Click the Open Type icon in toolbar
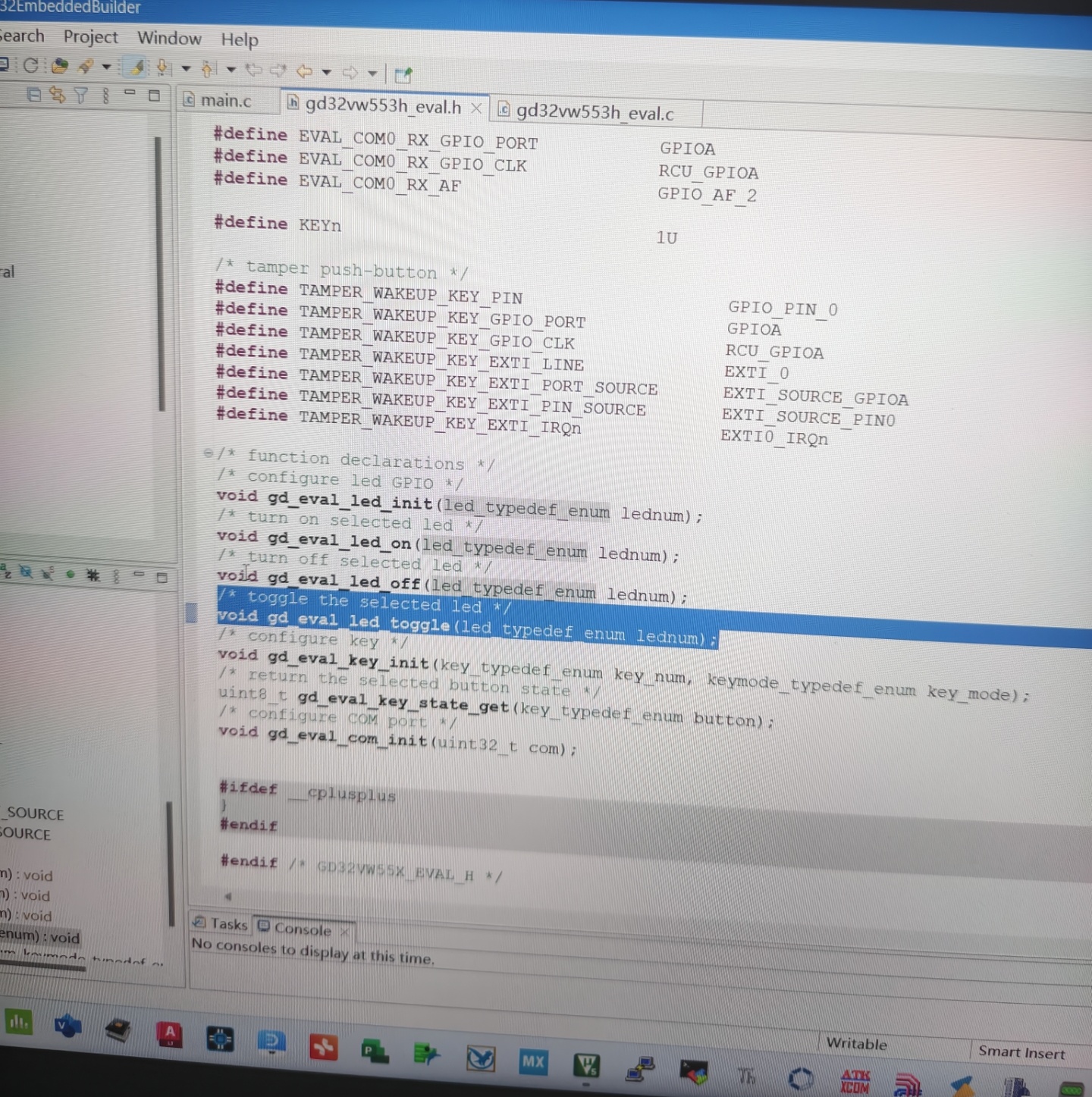Screen dimensions: 1092x1097 click(60, 66)
